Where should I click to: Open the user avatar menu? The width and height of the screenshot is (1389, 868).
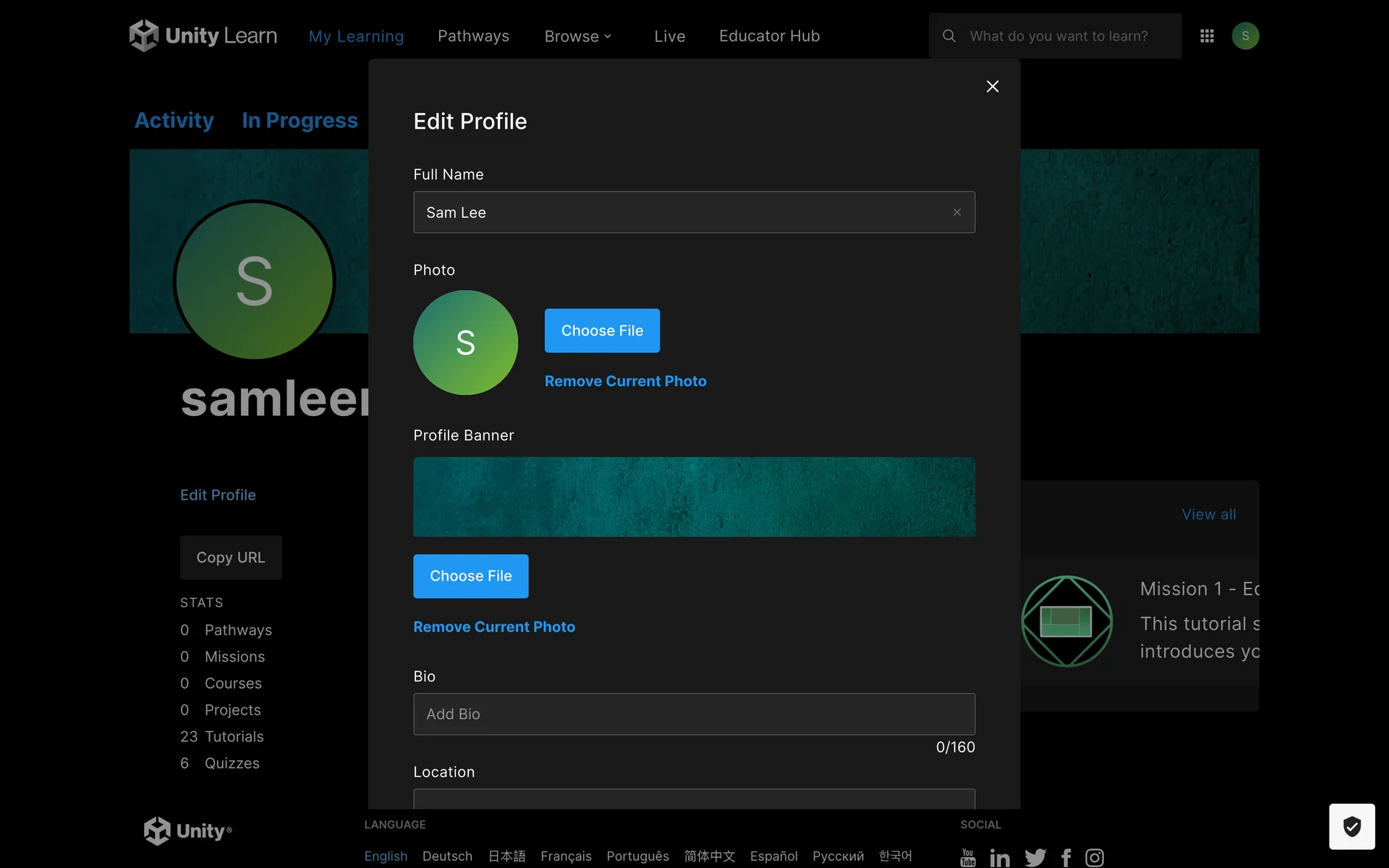point(1245,35)
